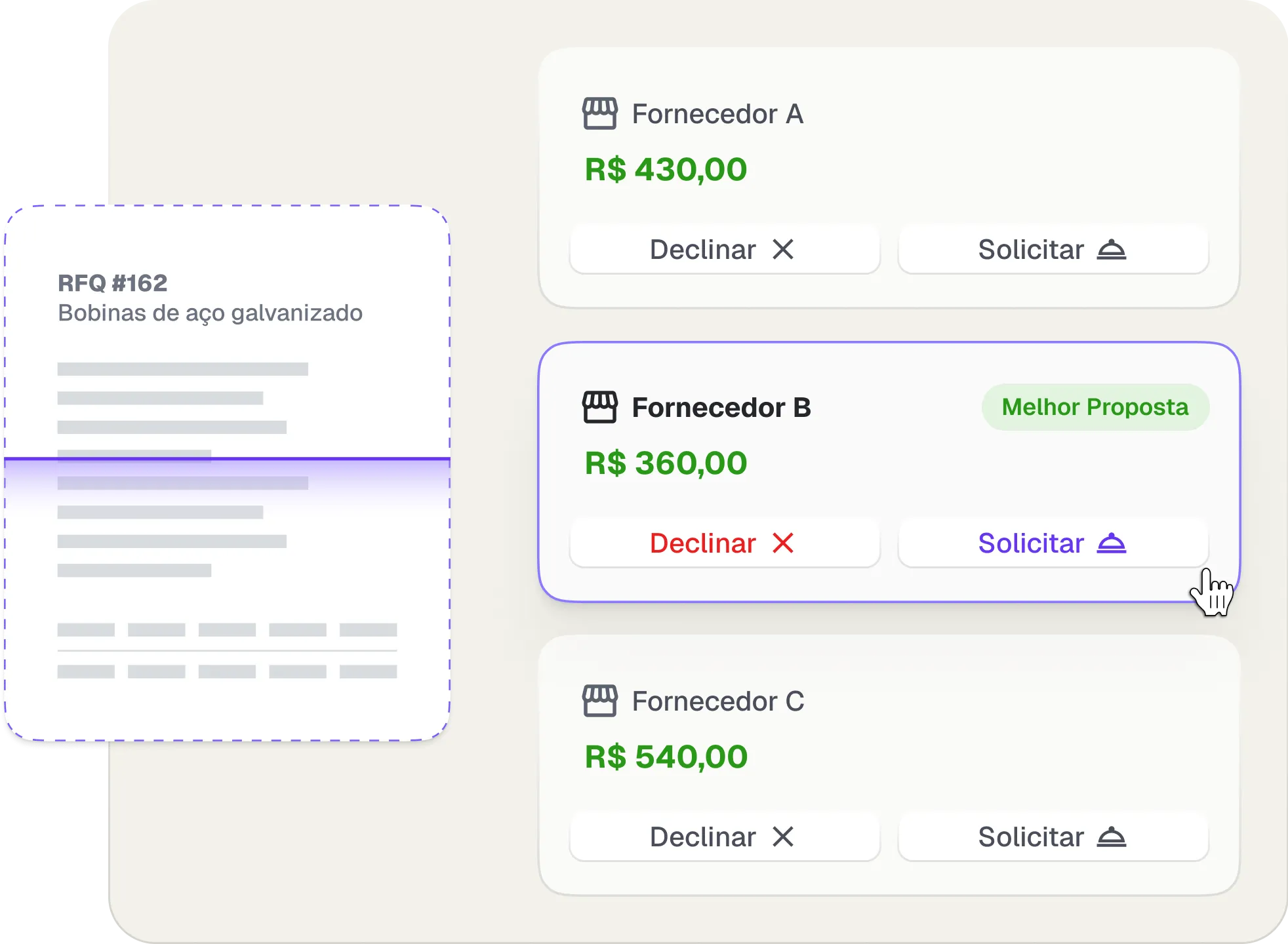Click the RFQ #162 document title
This screenshot has width=1288, height=944.
click(x=113, y=283)
